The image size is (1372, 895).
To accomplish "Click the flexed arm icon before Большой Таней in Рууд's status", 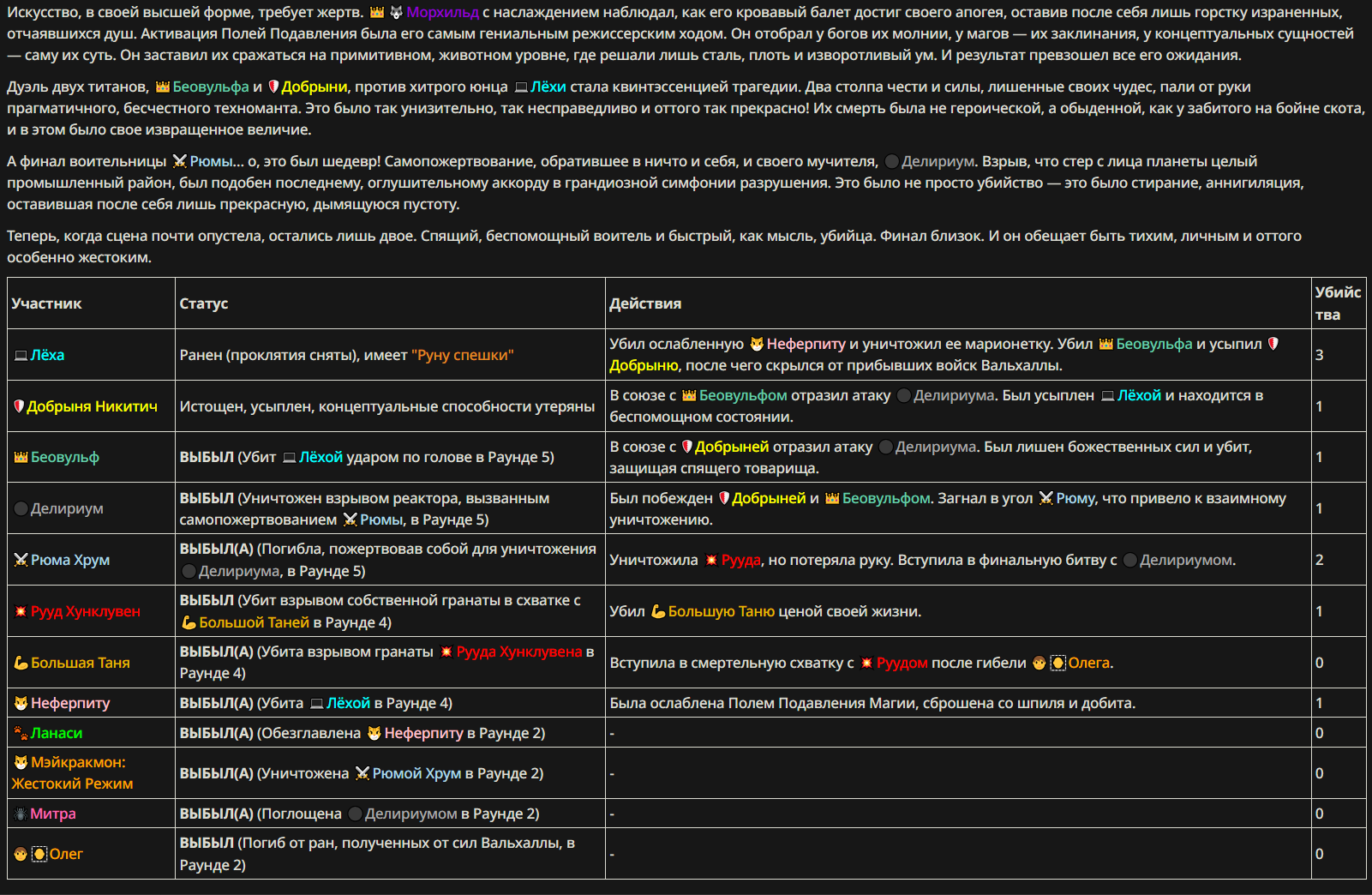I will point(189,622).
